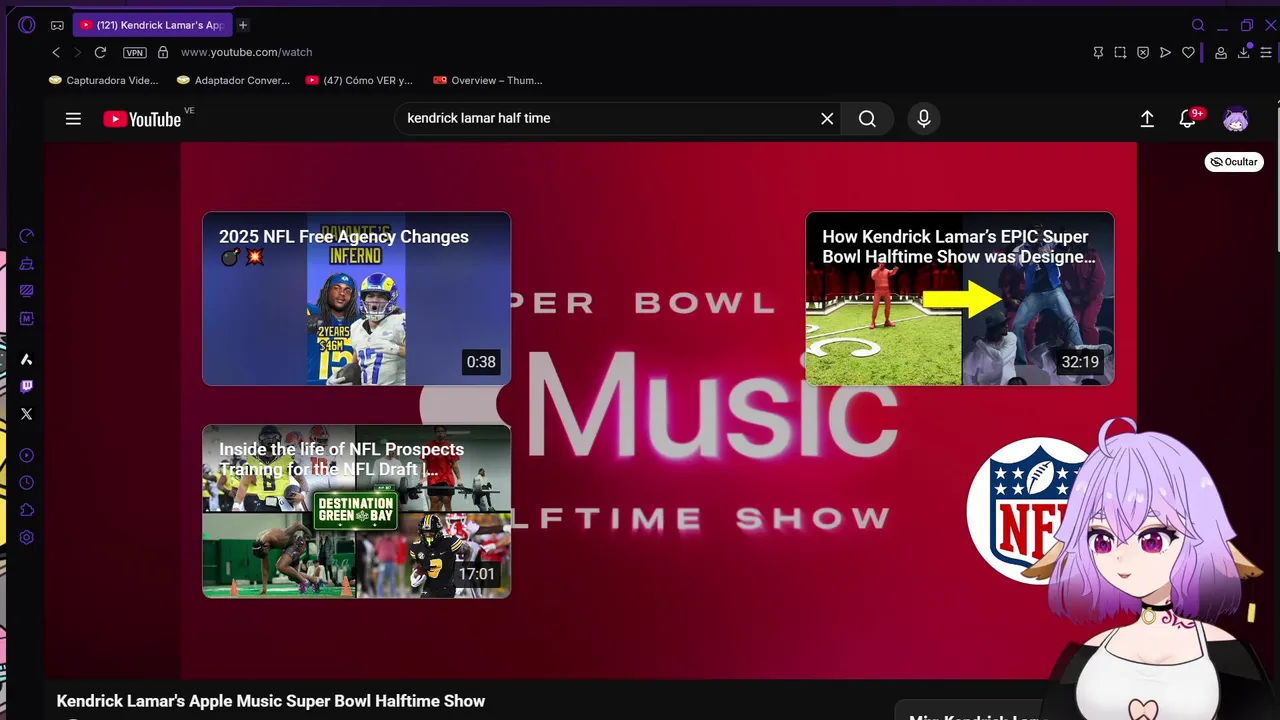The height and width of the screenshot is (720, 1280).
Task: Open the Opera main menu logo
Action: pos(27,25)
